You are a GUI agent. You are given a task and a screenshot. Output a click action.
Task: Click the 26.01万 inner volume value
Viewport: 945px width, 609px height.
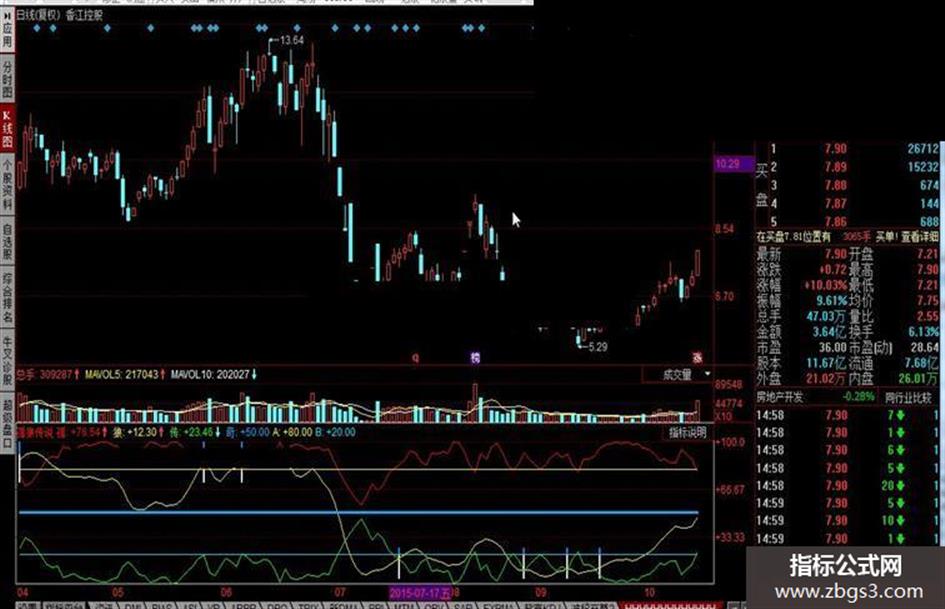point(918,379)
